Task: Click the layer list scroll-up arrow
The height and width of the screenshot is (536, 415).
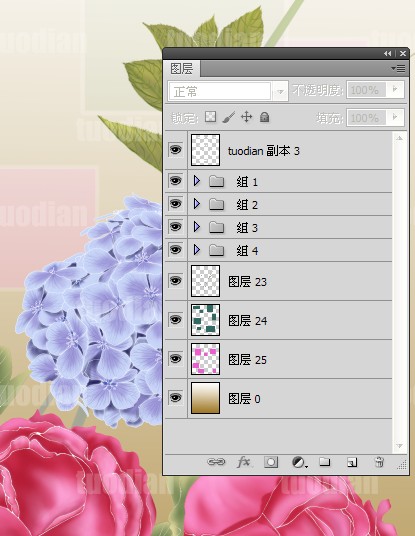Action: pyautogui.click(x=399, y=138)
